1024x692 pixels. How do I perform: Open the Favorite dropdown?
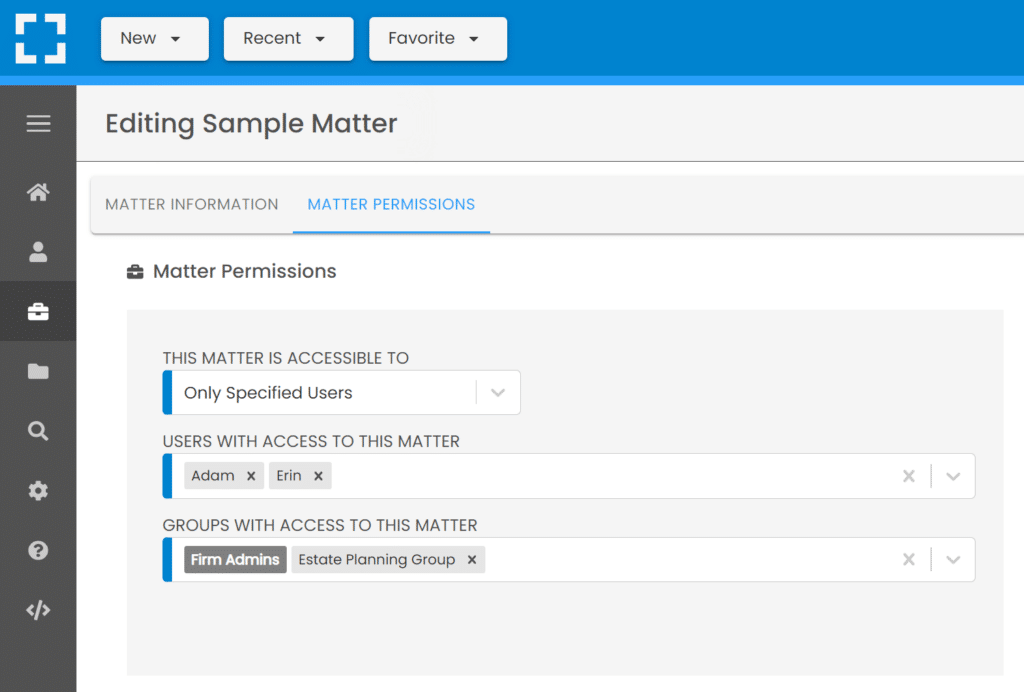(x=437, y=39)
